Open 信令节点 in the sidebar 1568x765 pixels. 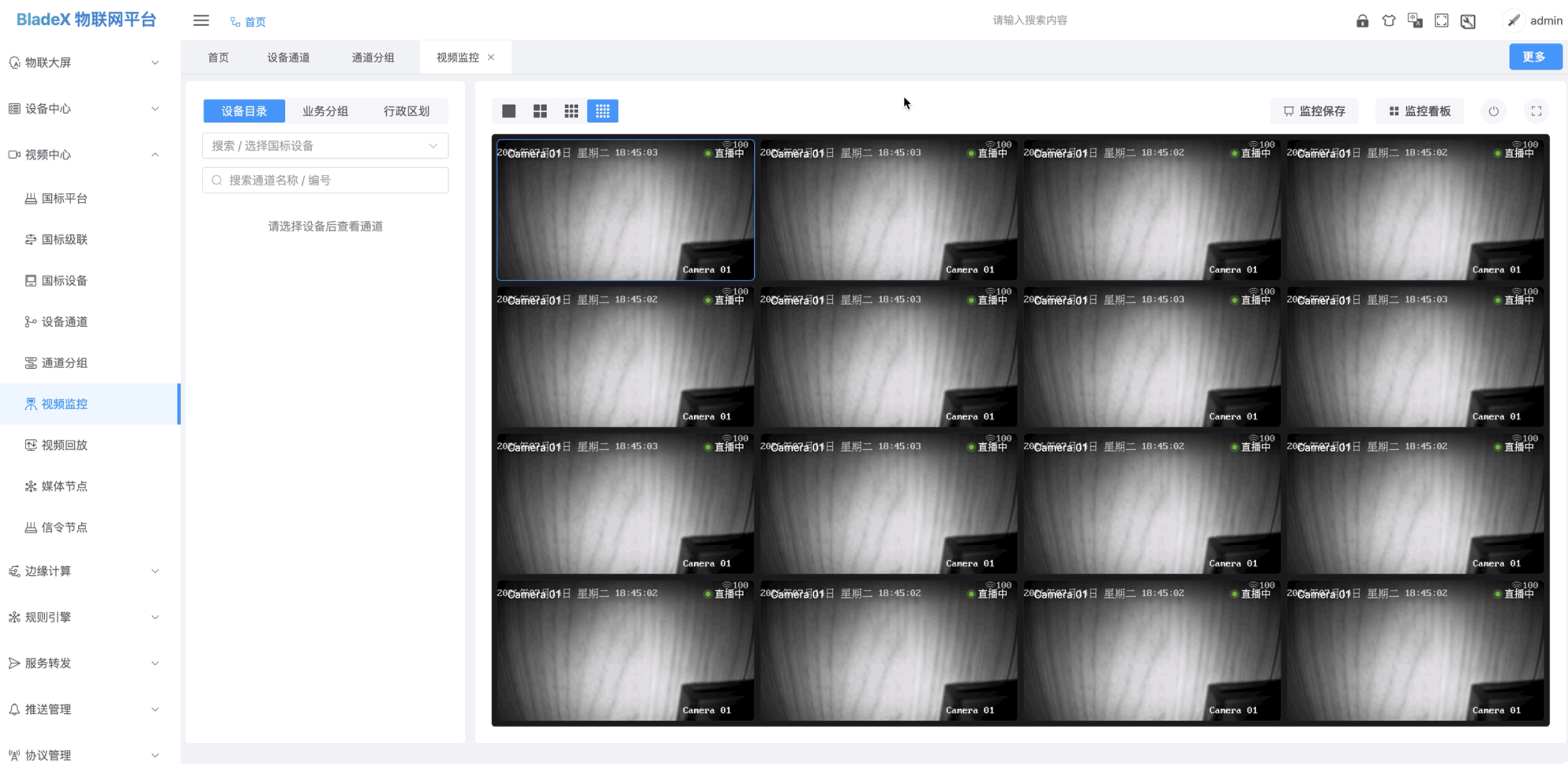pyautogui.click(x=90, y=528)
